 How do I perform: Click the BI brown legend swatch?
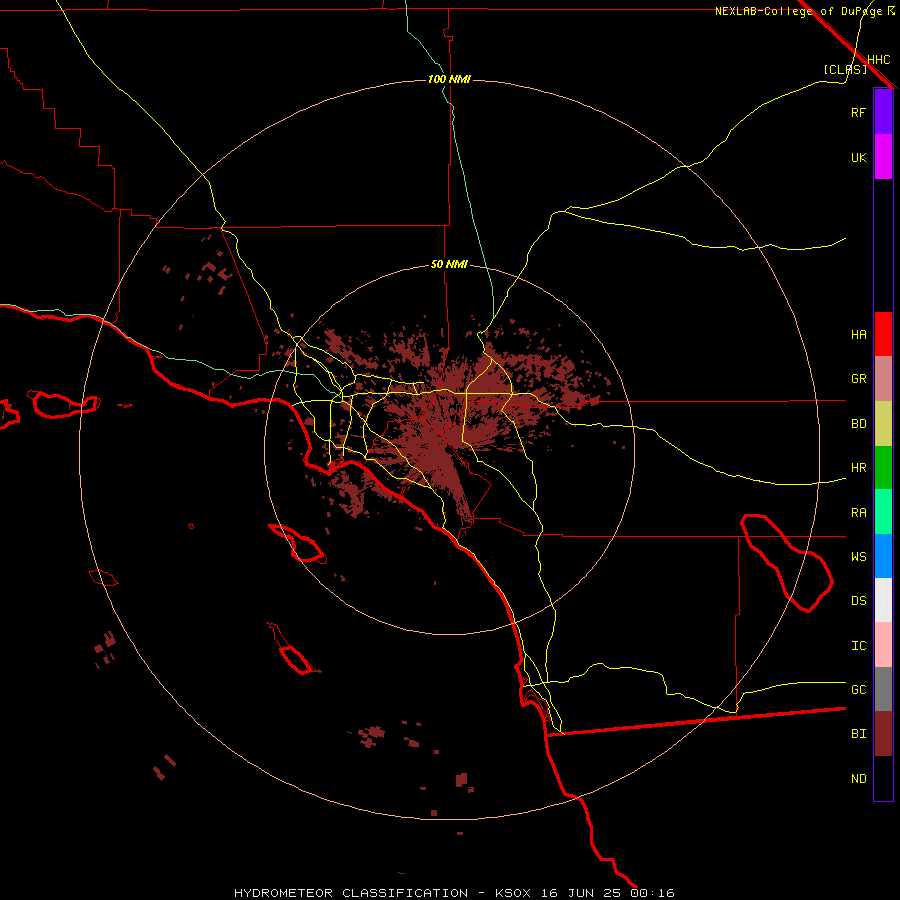[883, 734]
